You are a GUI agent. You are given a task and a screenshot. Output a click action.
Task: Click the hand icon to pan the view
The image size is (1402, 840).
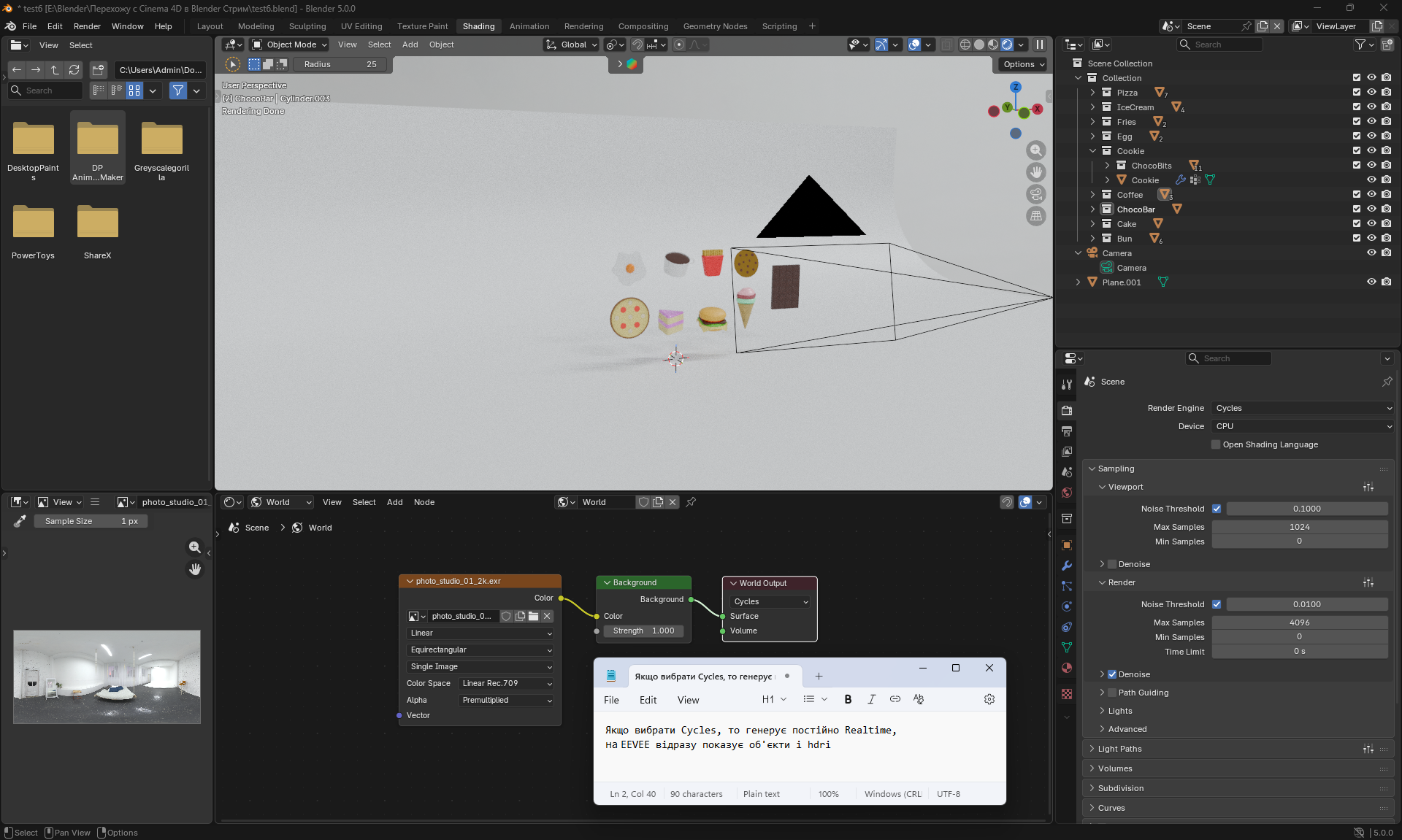pyautogui.click(x=1035, y=172)
